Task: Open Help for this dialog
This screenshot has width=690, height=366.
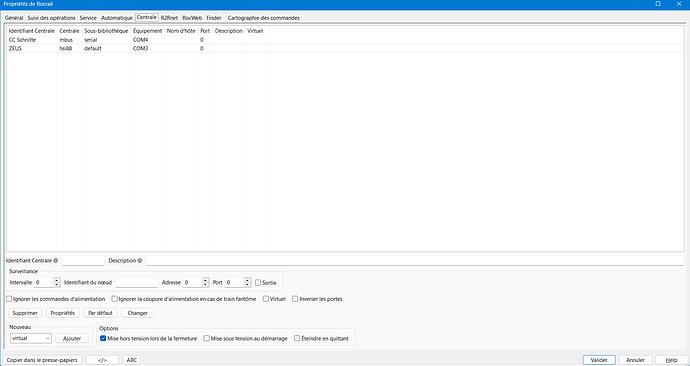Action: click(x=672, y=360)
